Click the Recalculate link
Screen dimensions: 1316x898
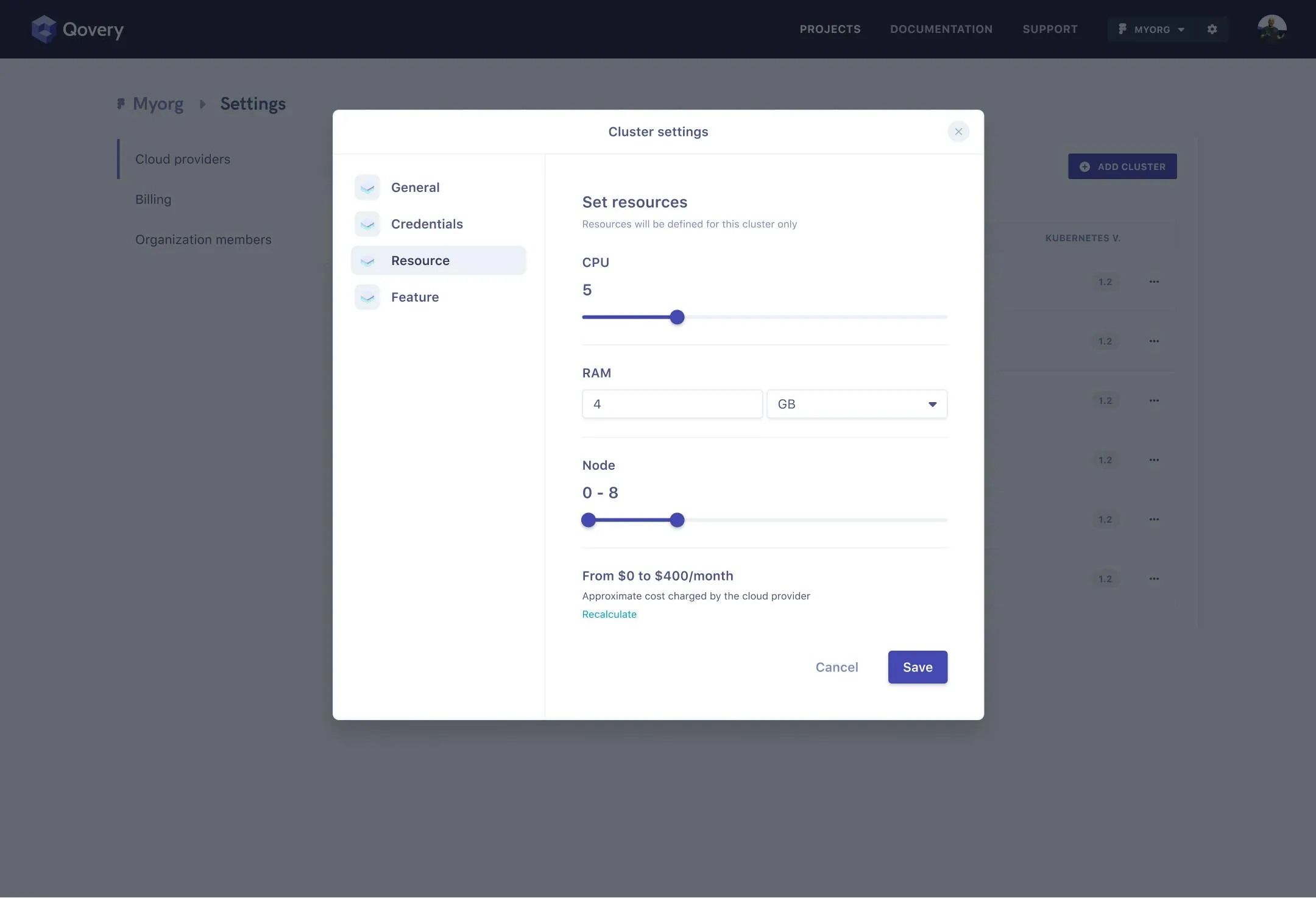coord(609,614)
